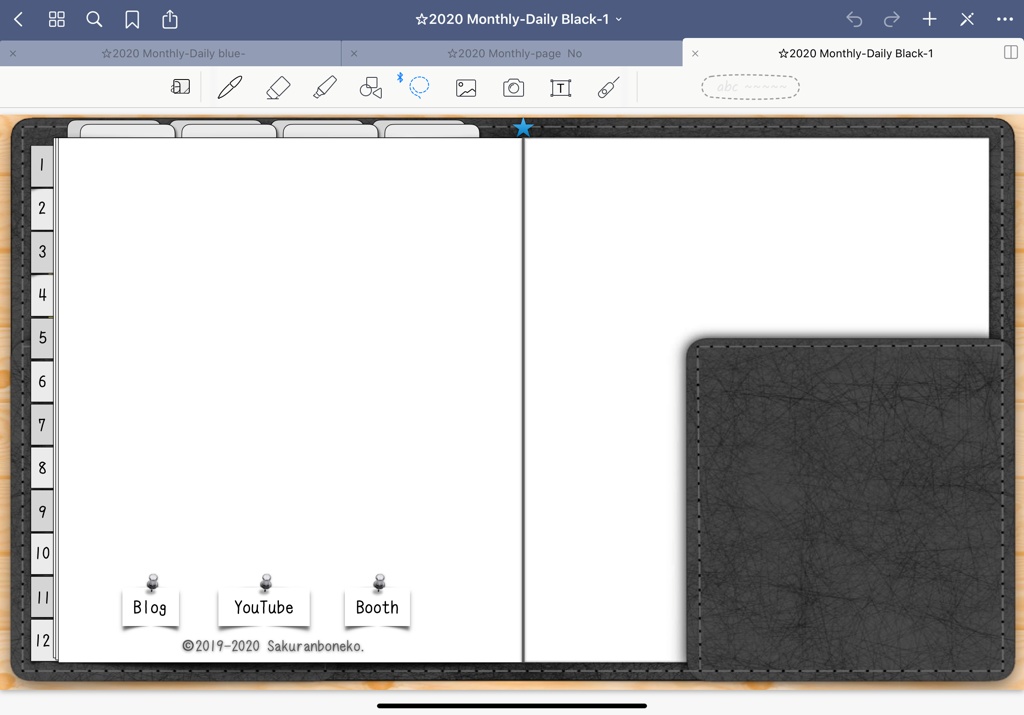Viewport: 1024px width, 715px height.
Task: Select the Shapes tool
Action: 371,87
